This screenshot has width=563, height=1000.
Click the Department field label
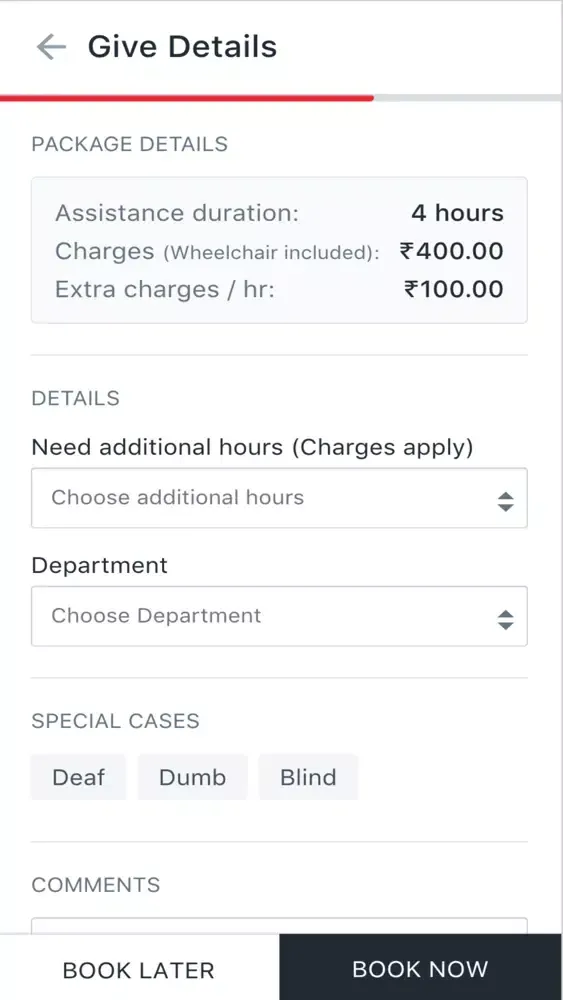point(99,565)
